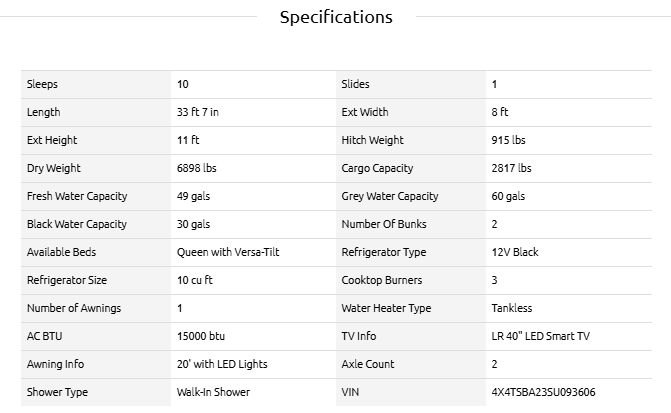The width and height of the screenshot is (671, 413).
Task: Click the Sleeps label cell
Action: 43,84
